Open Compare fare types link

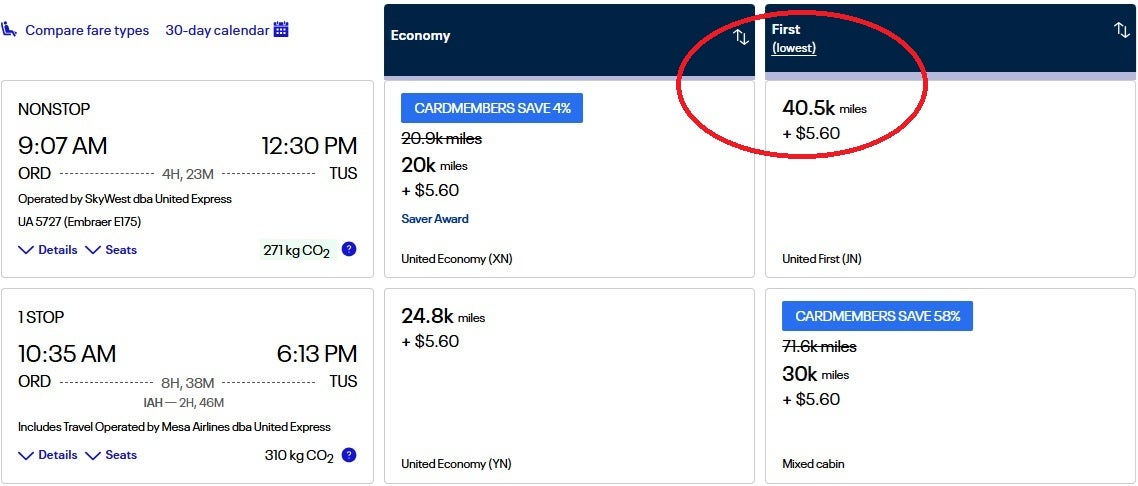pyautogui.click(x=87, y=30)
